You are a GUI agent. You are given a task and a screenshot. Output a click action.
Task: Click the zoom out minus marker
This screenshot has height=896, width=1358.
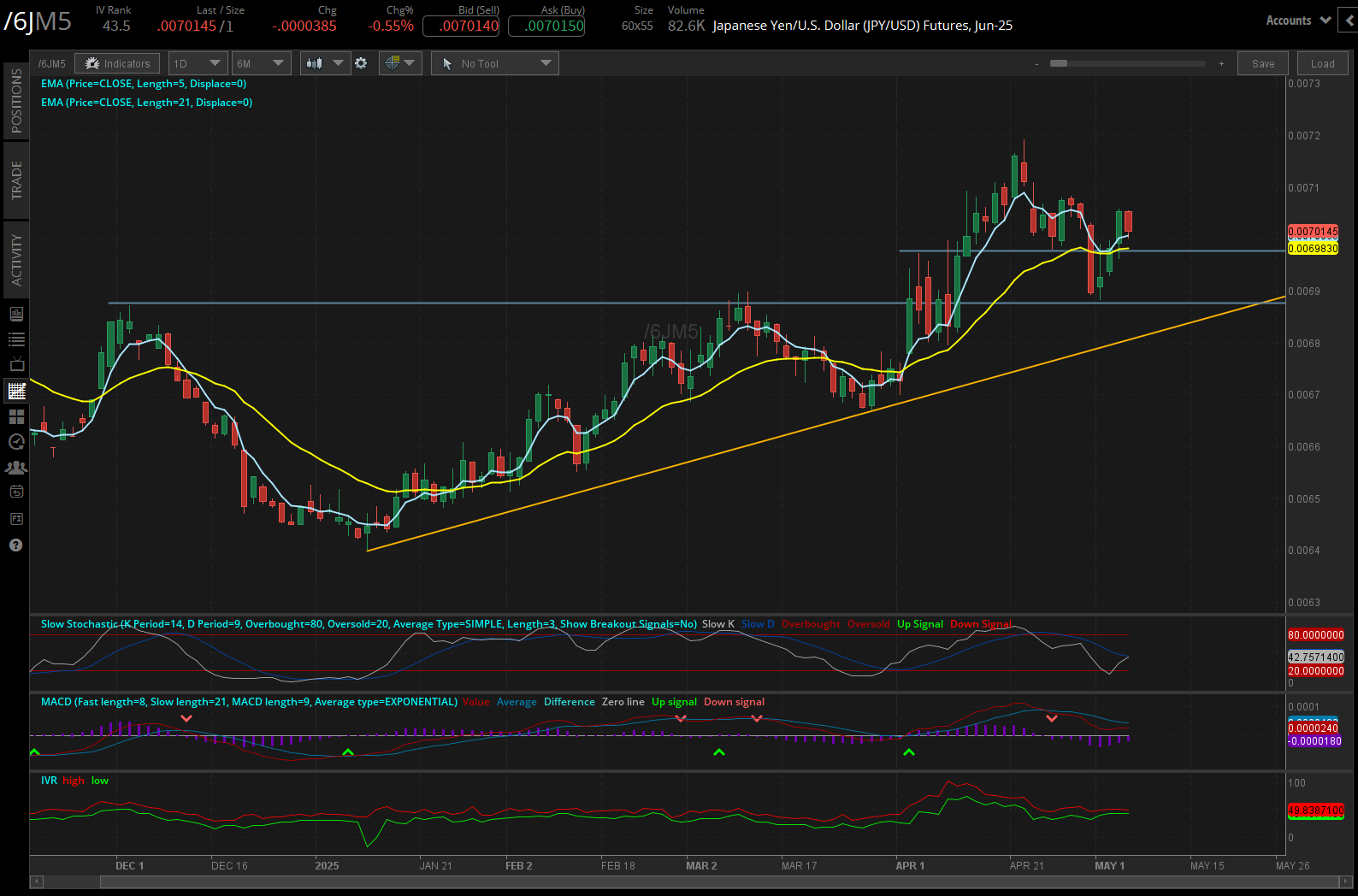click(x=1036, y=64)
